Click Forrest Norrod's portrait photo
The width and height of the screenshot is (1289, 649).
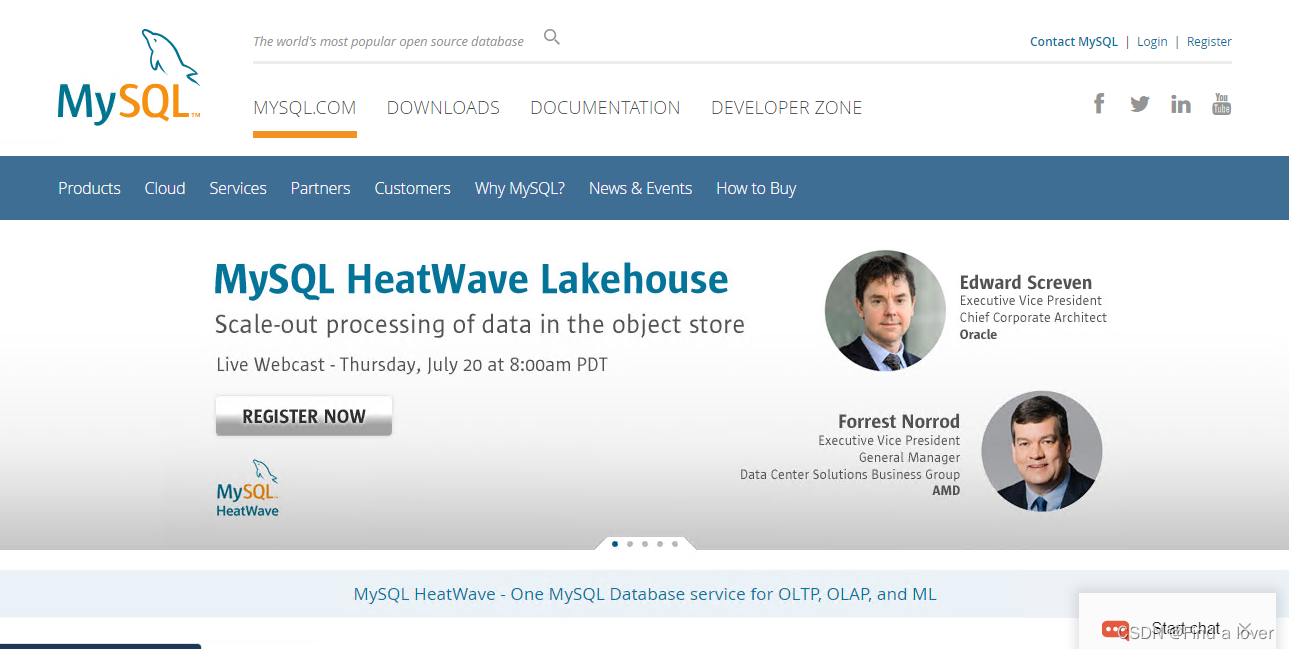(1042, 451)
